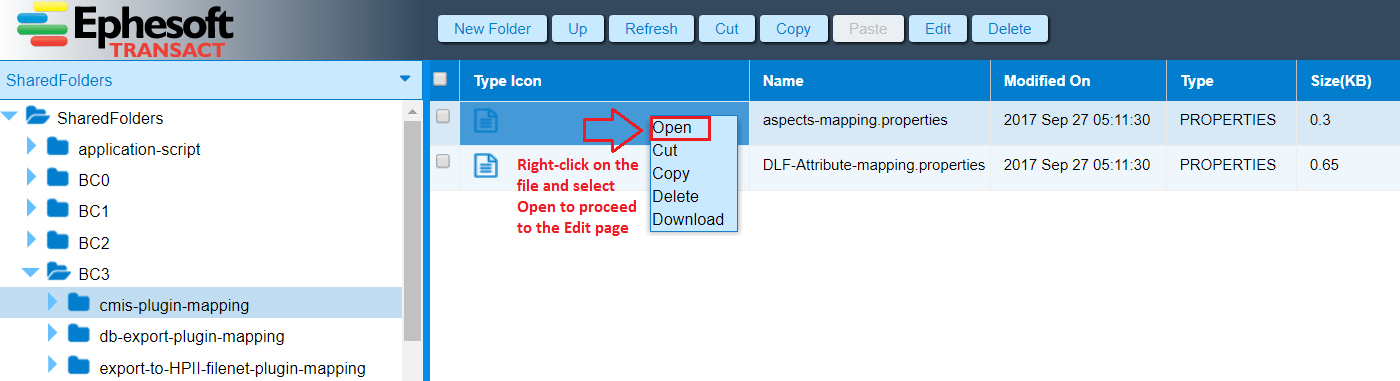Click PROPERTIES type in aspects-mapping row
Image resolution: width=1400 pixels, height=381 pixels.
(1228, 120)
